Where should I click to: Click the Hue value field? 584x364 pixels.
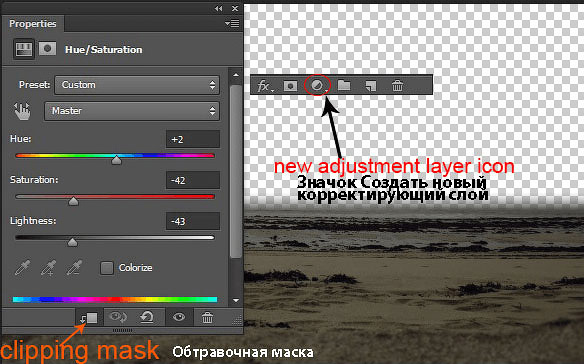193,139
